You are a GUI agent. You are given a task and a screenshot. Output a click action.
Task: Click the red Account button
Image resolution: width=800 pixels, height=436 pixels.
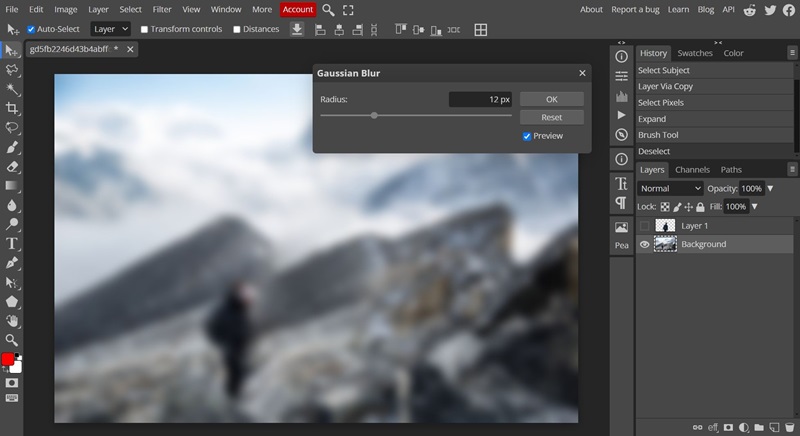(298, 10)
